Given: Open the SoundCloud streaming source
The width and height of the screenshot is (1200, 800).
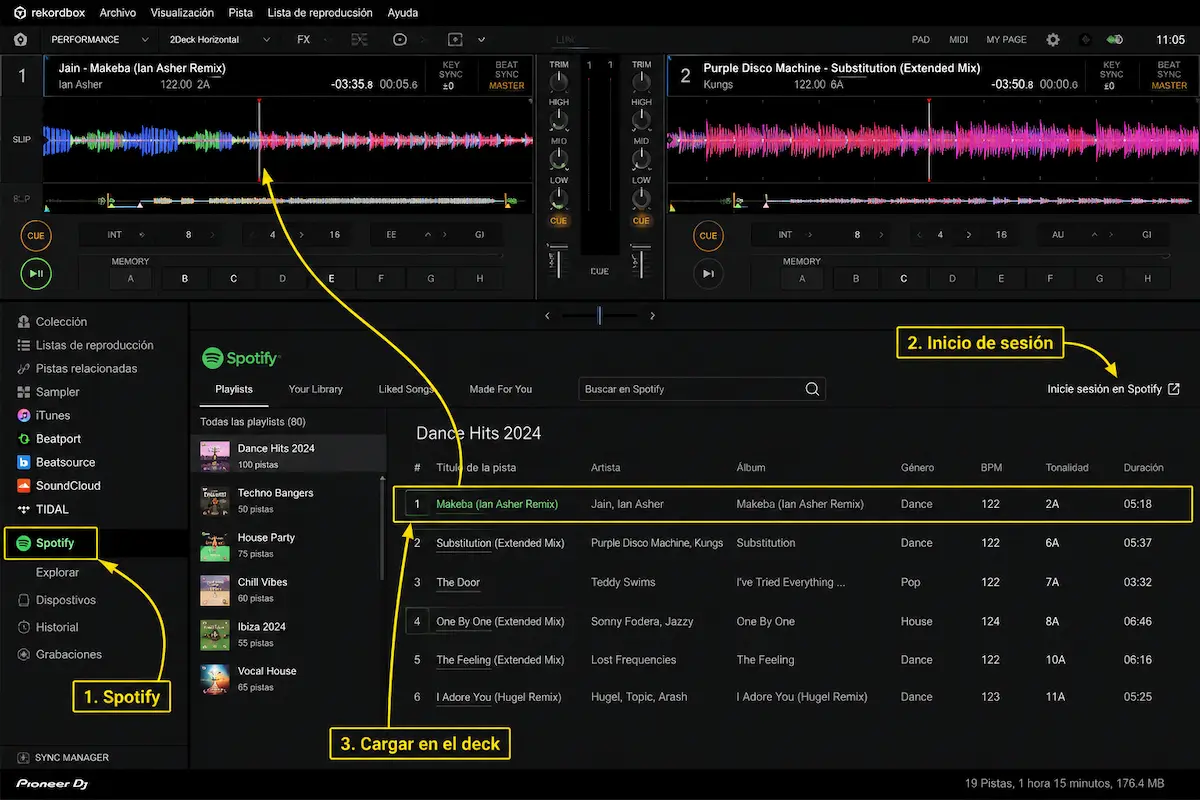Looking at the screenshot, I should pos(59,486).
